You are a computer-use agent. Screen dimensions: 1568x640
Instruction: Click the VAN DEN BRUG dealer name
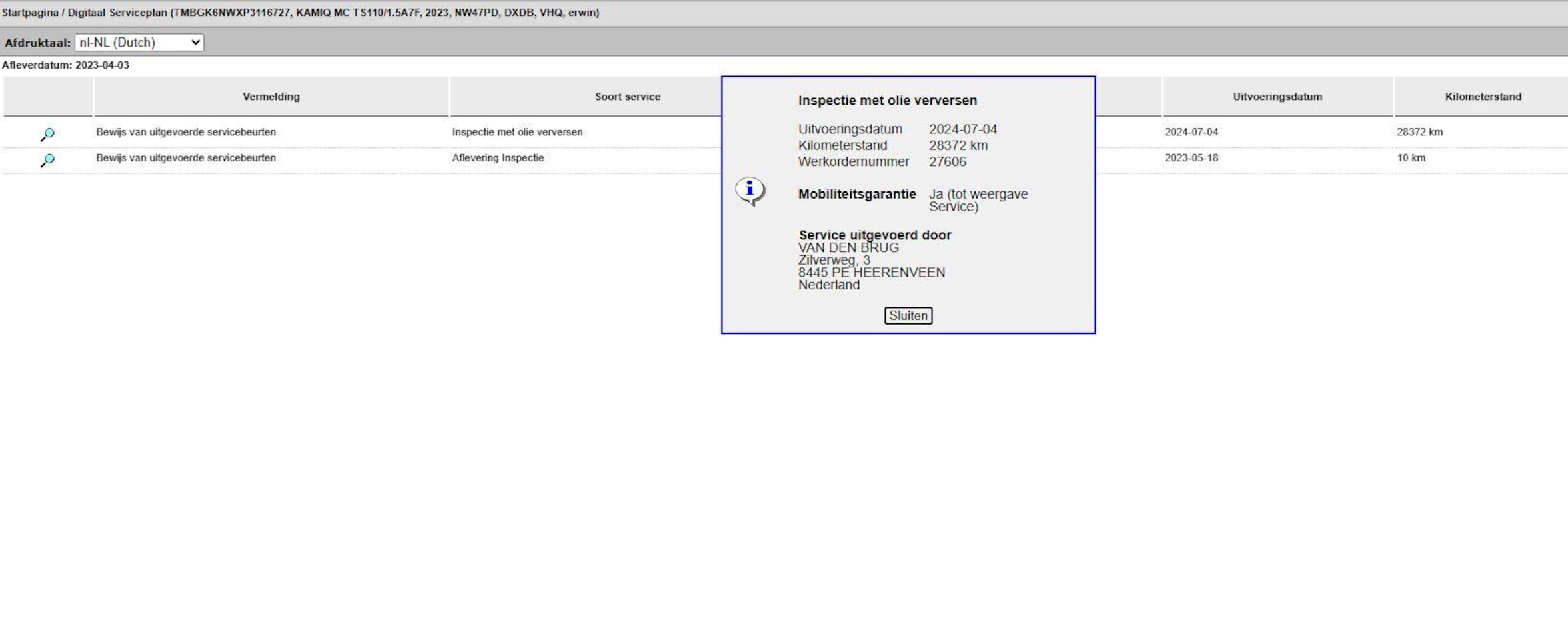pyautogui.click(x=848, y=247)
